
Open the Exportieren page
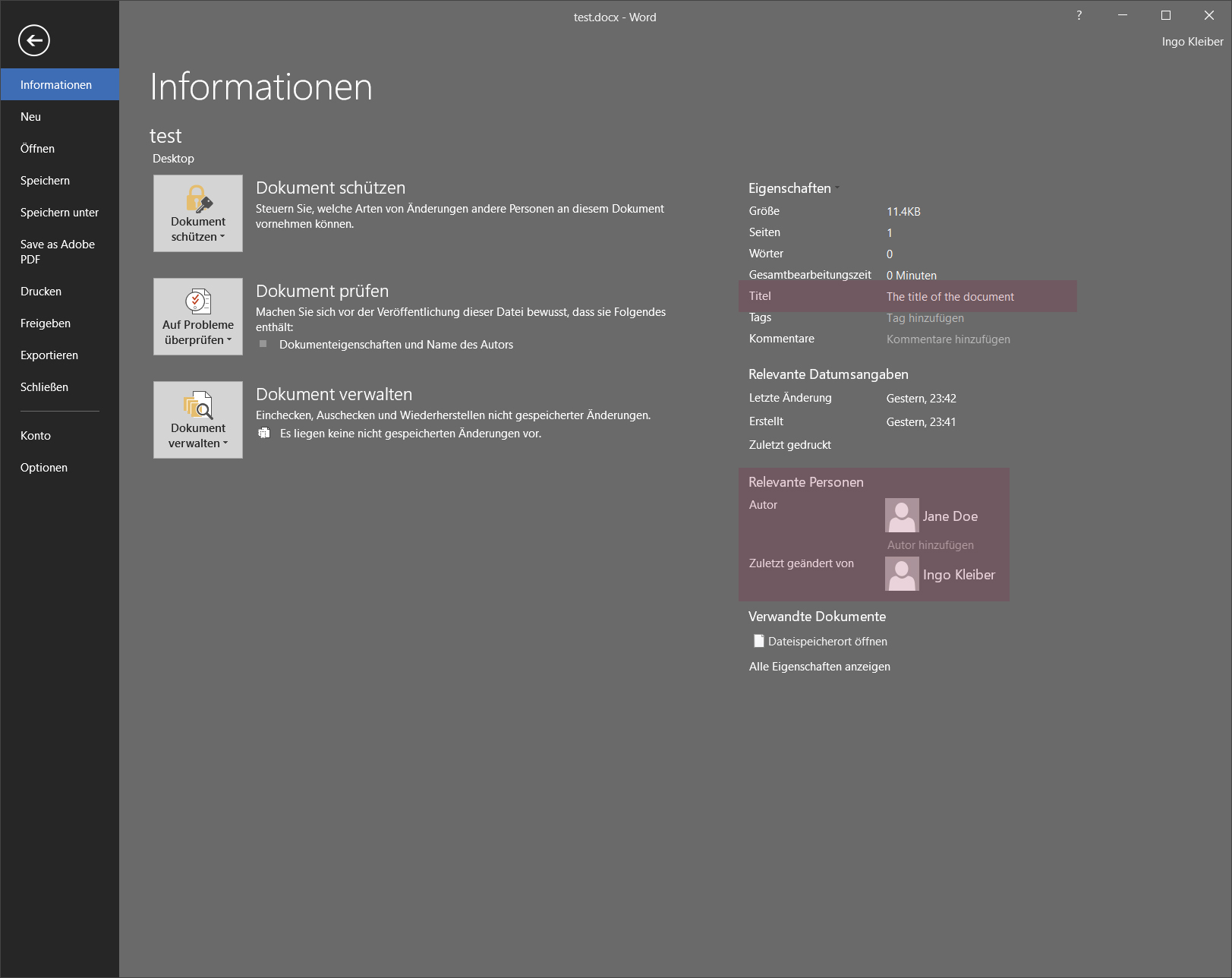60,355
